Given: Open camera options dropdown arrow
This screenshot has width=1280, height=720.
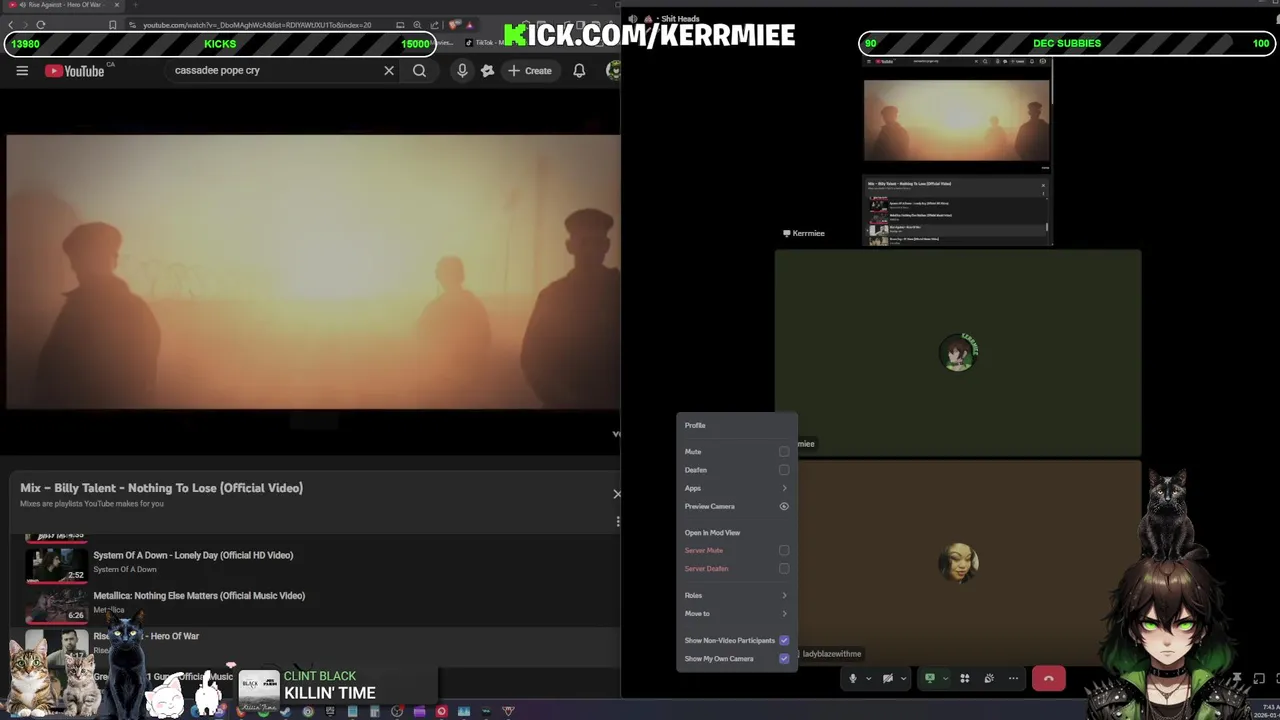Looking at the screenshot, I should coord(903,678).
